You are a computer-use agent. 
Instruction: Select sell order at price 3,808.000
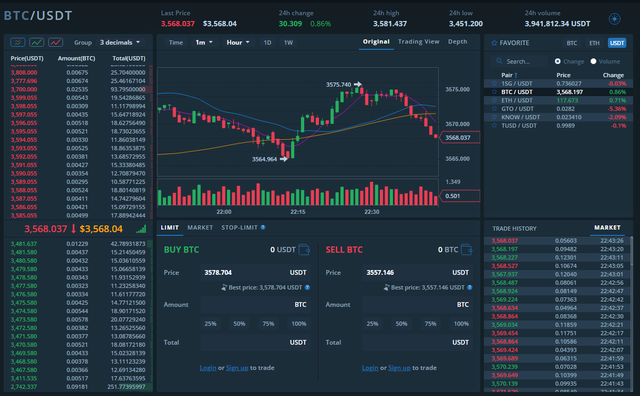[x=78, y=73]
